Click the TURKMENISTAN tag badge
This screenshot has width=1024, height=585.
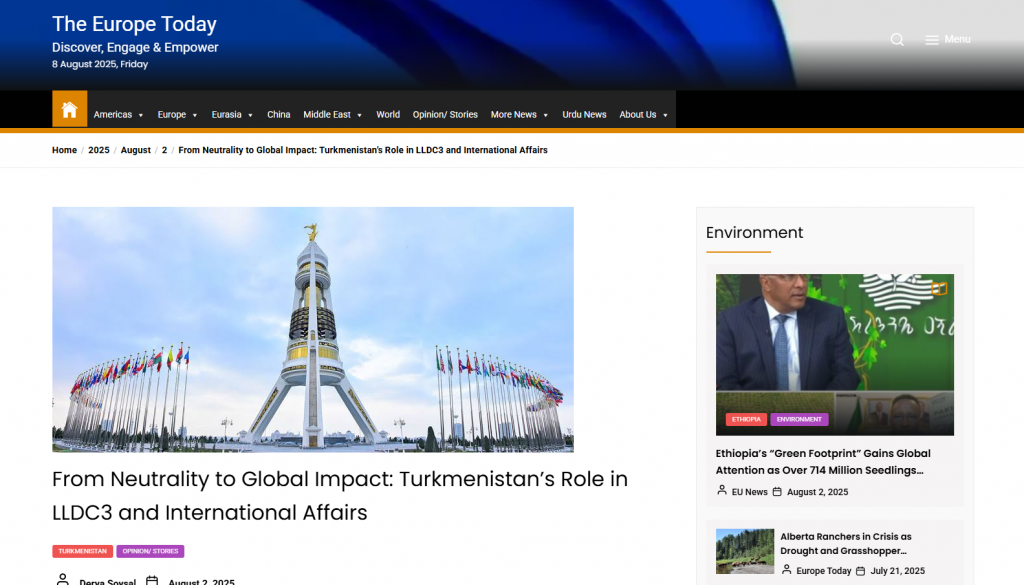[x=82, y=551]
